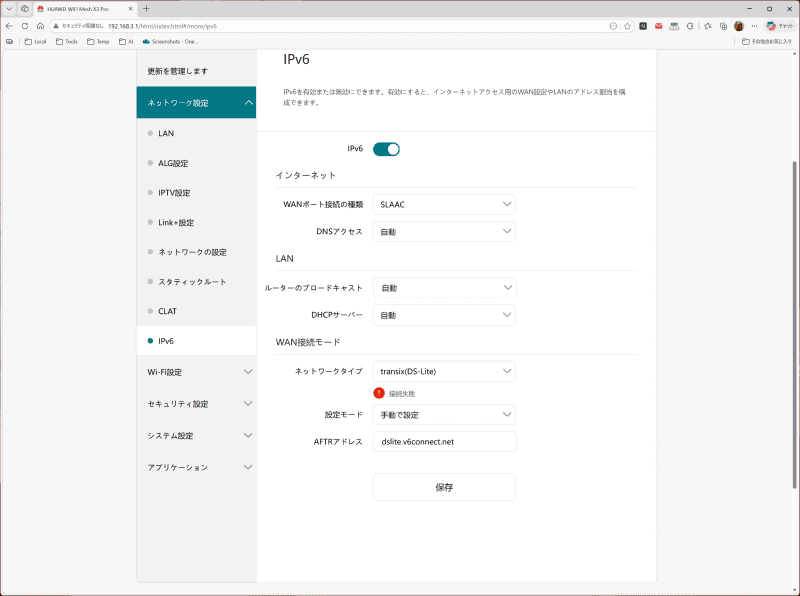
Task: Open the coupon shopping extension icon
Action: tap(674, 26)
